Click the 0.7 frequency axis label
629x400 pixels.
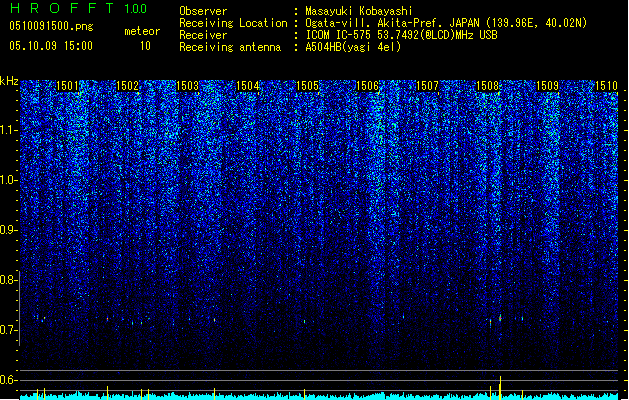tap(8, 330)
